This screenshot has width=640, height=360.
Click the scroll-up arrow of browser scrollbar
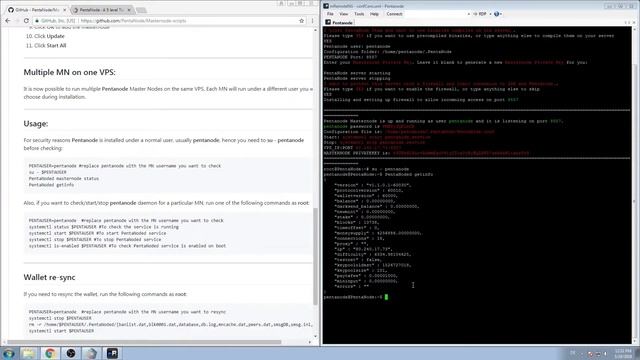click(x=316, y=30)
